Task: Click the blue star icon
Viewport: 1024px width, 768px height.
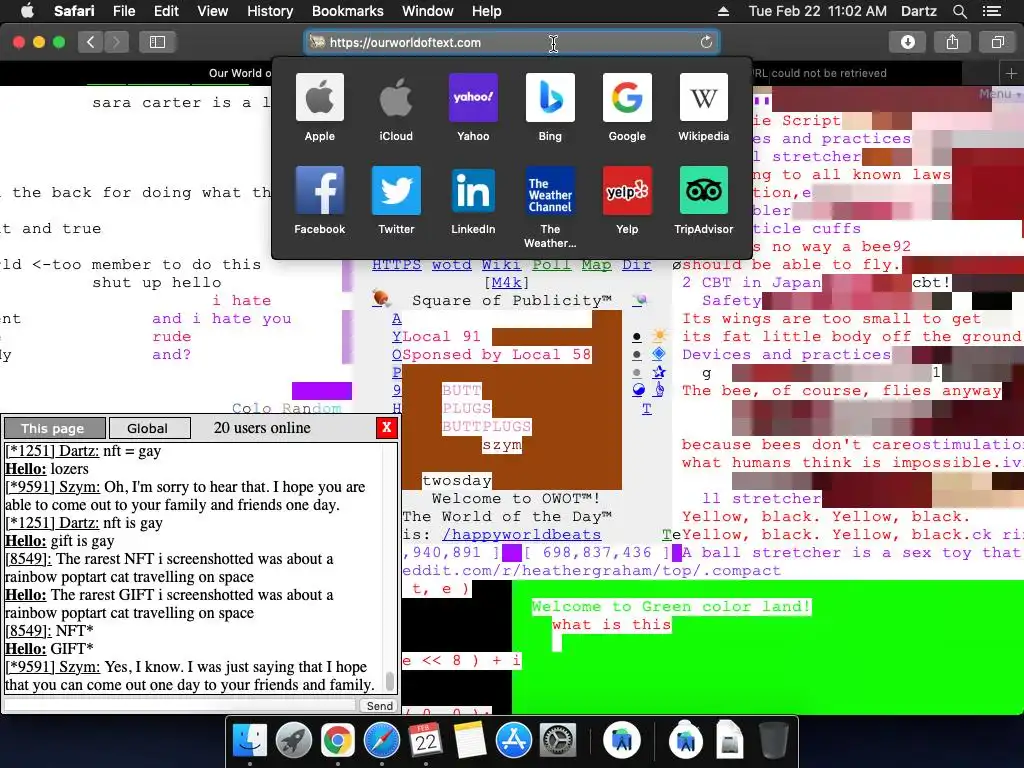Action: click(x=659, y=372)
